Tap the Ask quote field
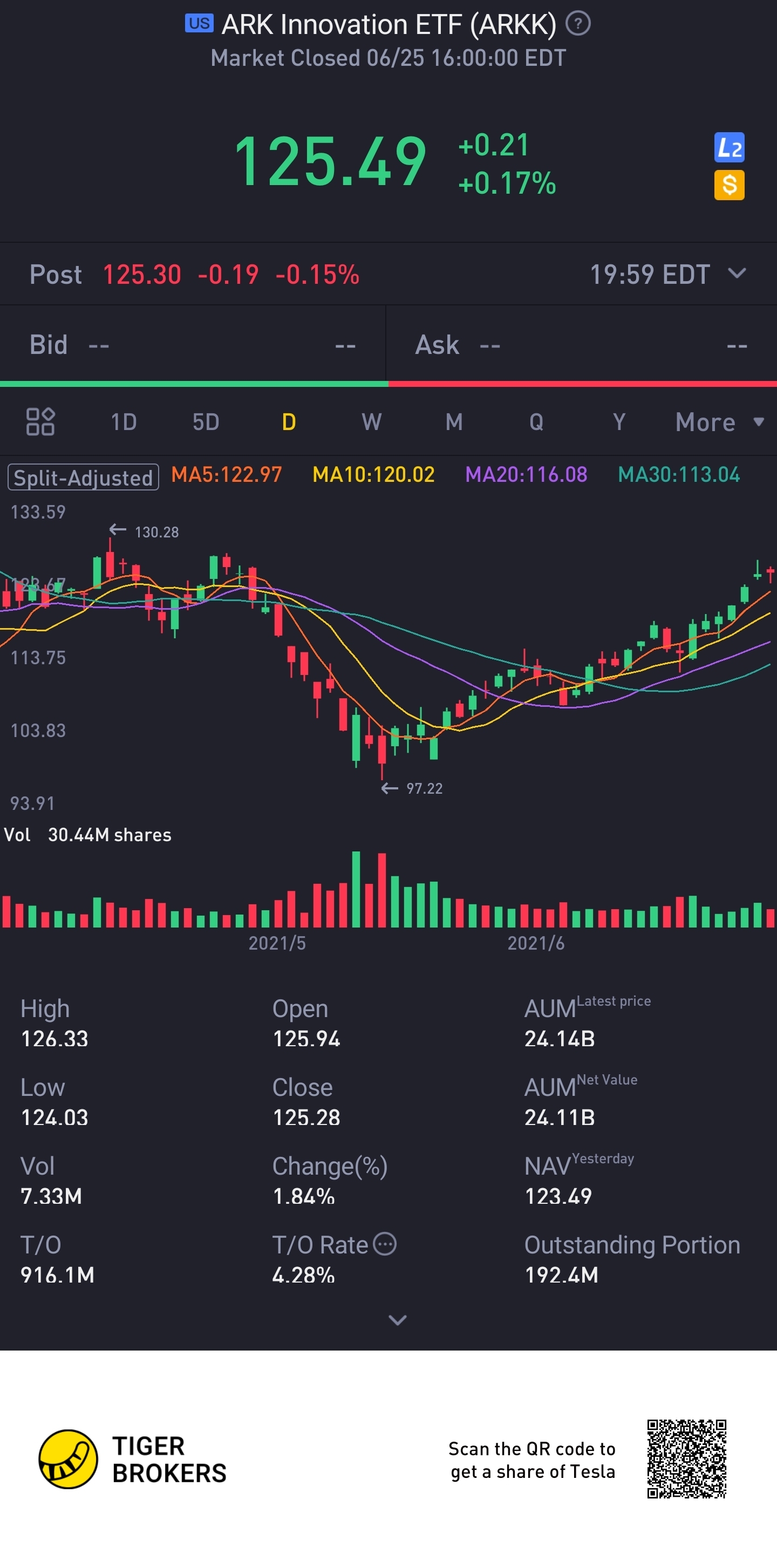Viewport: 777px width, 1568px height. point(582,345)
